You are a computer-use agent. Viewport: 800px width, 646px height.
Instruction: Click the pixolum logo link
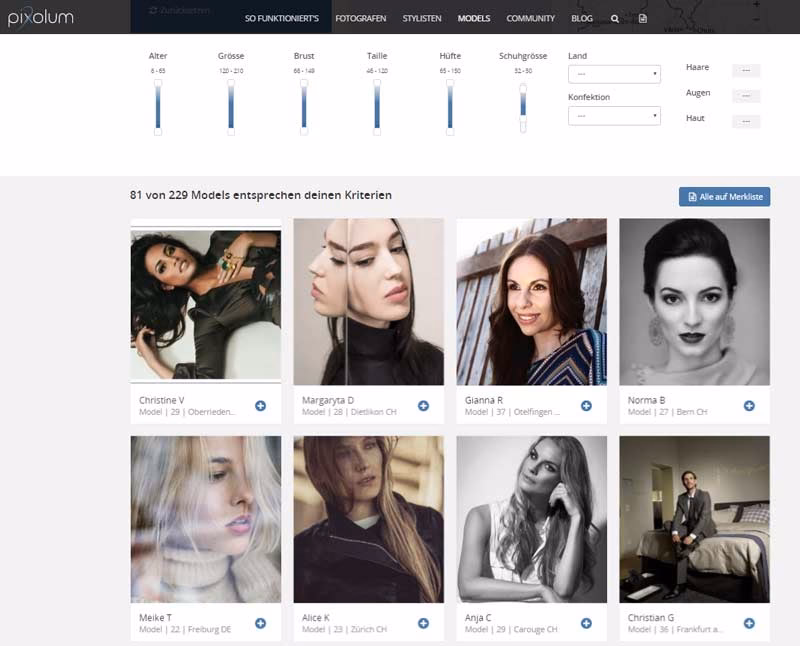coord(40,18)
